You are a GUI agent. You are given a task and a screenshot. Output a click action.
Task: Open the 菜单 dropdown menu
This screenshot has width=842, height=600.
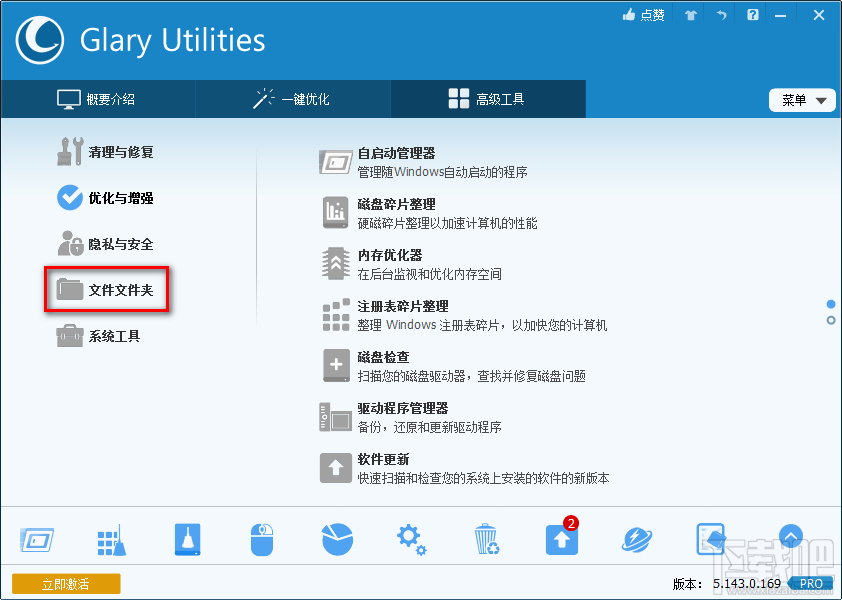(802, 99)
